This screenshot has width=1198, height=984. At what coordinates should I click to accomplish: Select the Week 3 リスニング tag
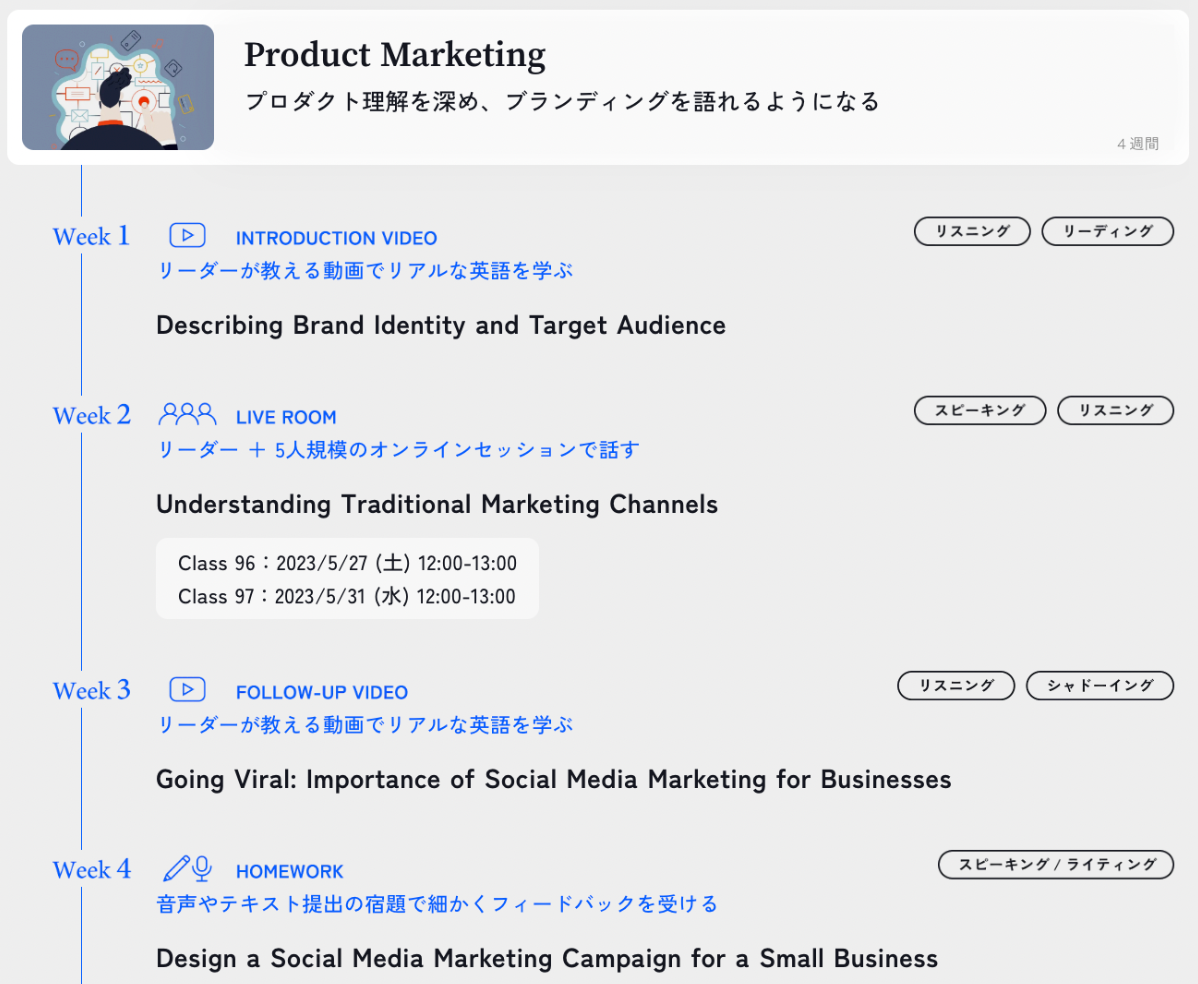(956, 685)
